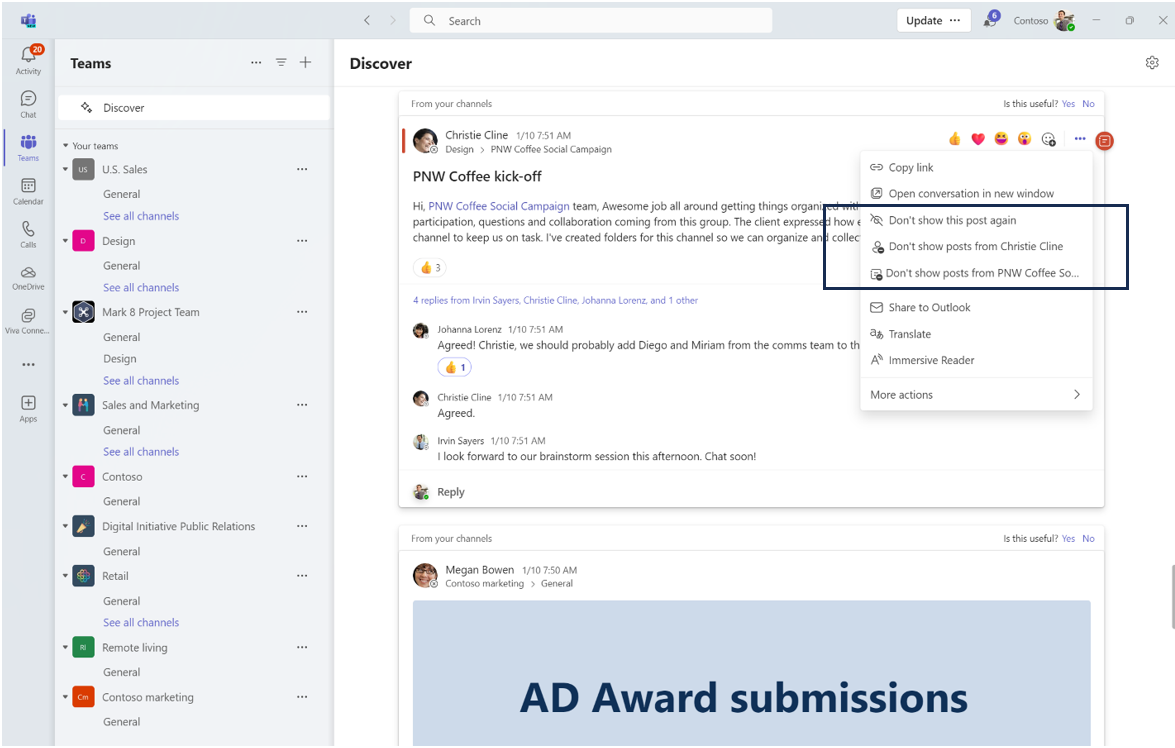This screenshot has height=748, width=1175.
Task: Expand the More actions submenu
Action: (x=975, y=395)
